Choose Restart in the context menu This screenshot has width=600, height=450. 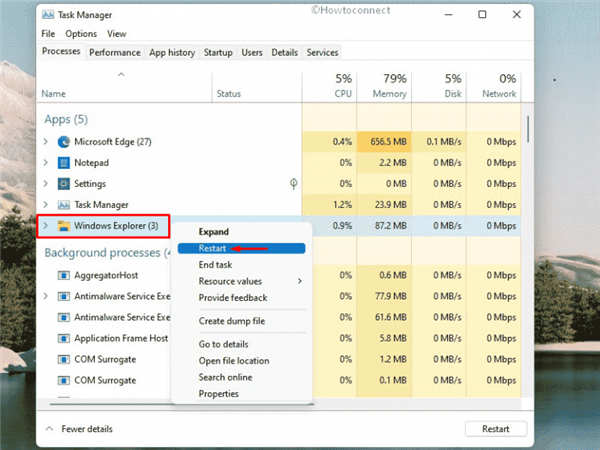(x=241, y=248)
